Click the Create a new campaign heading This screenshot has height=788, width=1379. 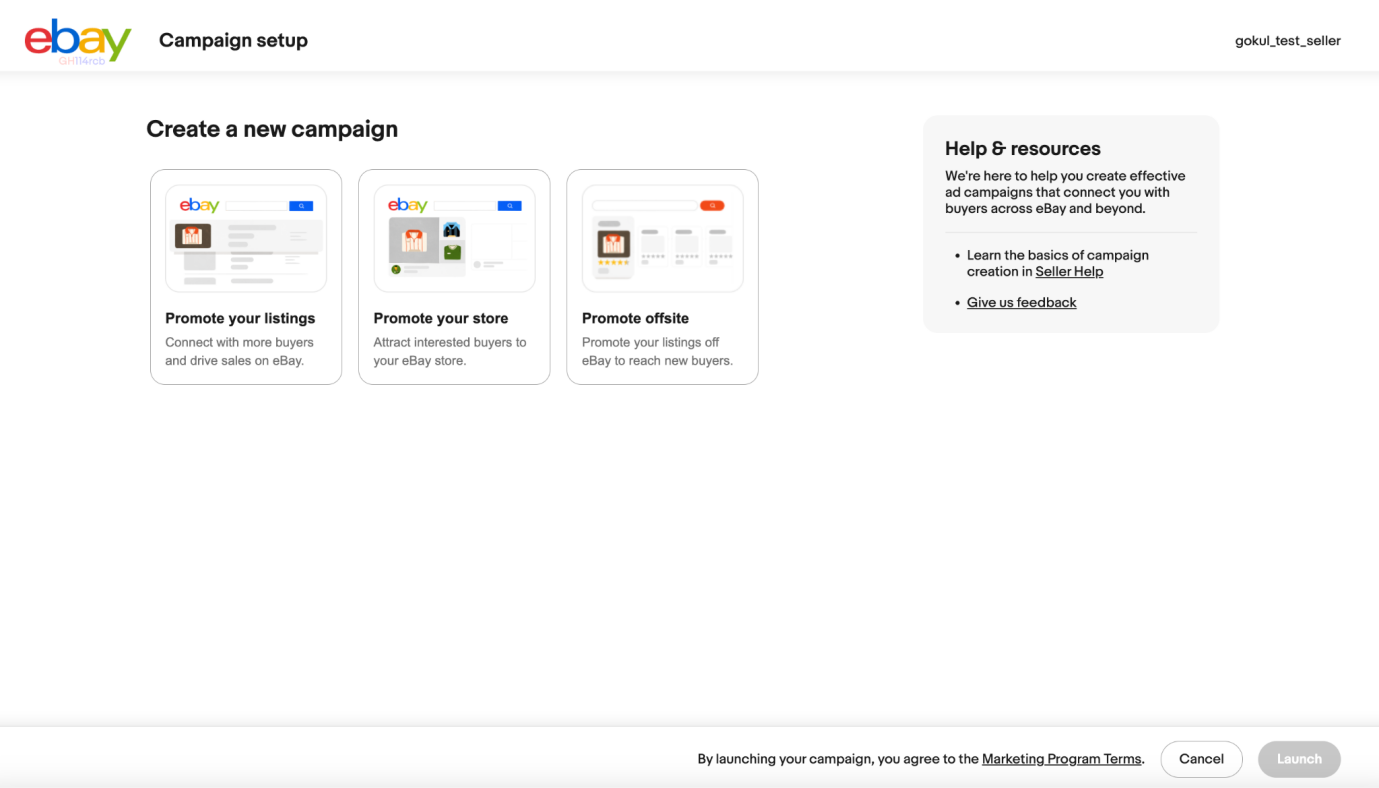(272, 129)
